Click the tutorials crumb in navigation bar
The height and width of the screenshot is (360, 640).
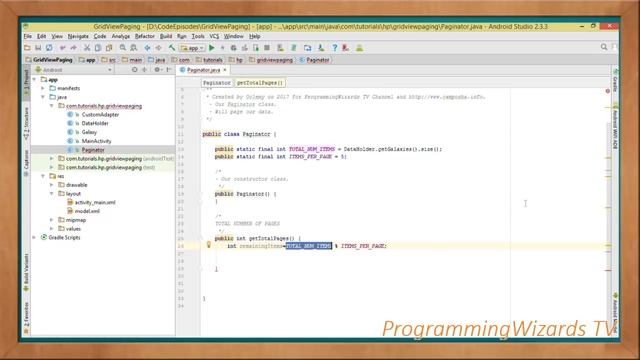(209, 60)
